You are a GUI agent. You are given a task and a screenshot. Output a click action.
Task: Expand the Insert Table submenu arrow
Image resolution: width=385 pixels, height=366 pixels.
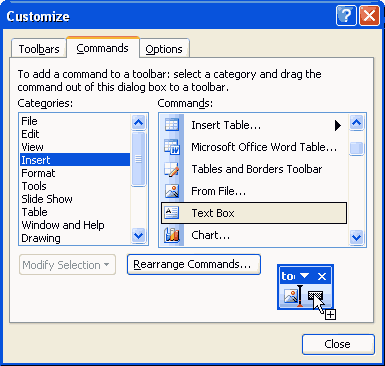coord(338,125)
